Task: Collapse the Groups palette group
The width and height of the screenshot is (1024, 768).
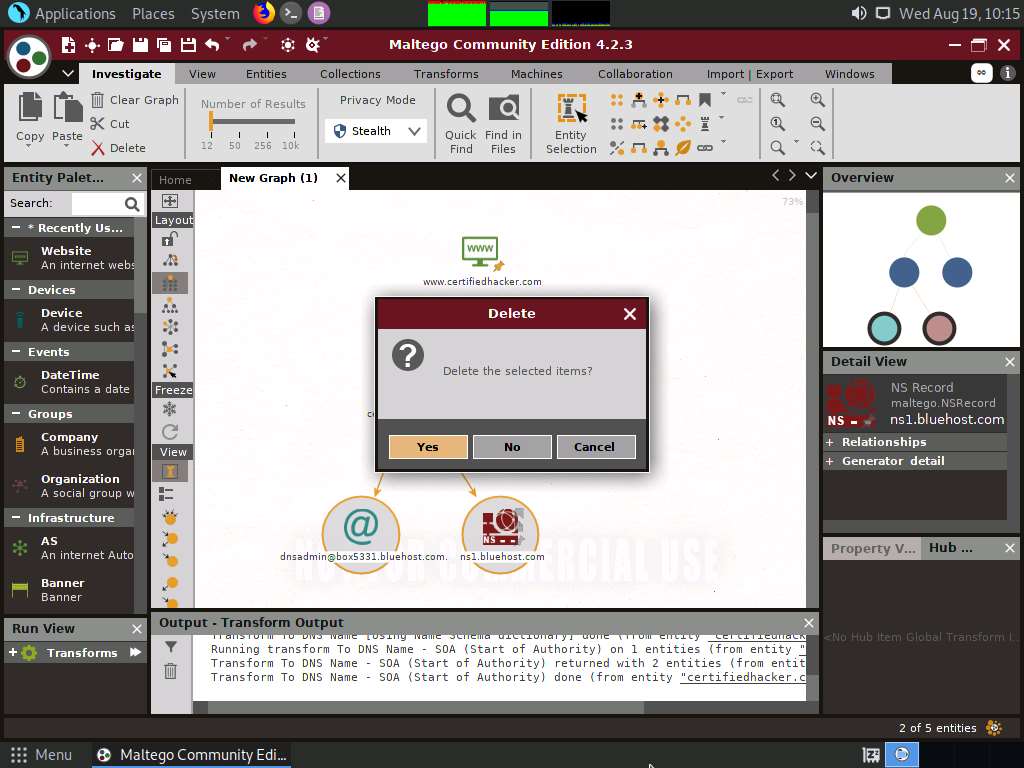Action: click(16, 414)
